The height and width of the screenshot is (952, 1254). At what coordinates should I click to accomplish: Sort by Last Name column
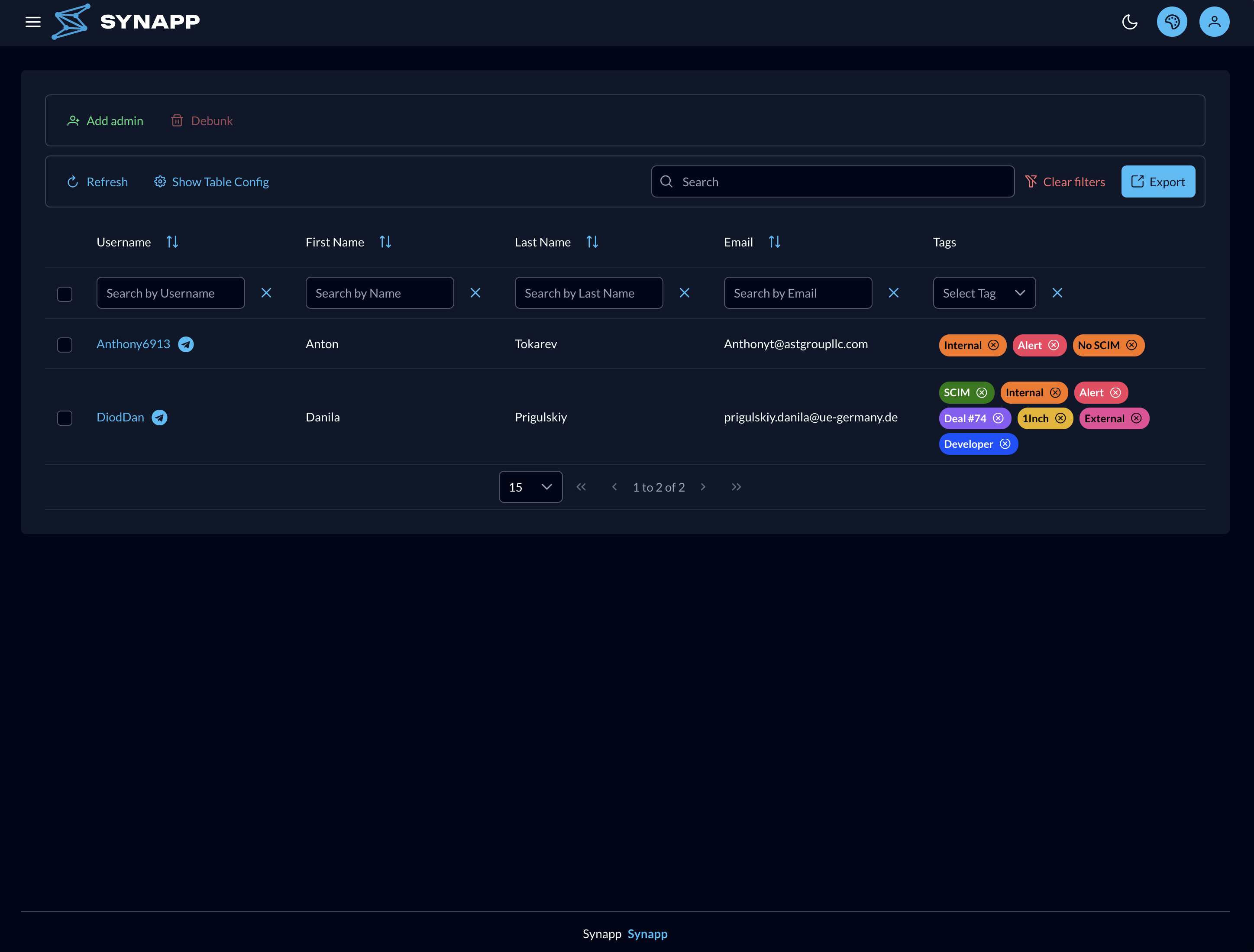pos(592,242)
